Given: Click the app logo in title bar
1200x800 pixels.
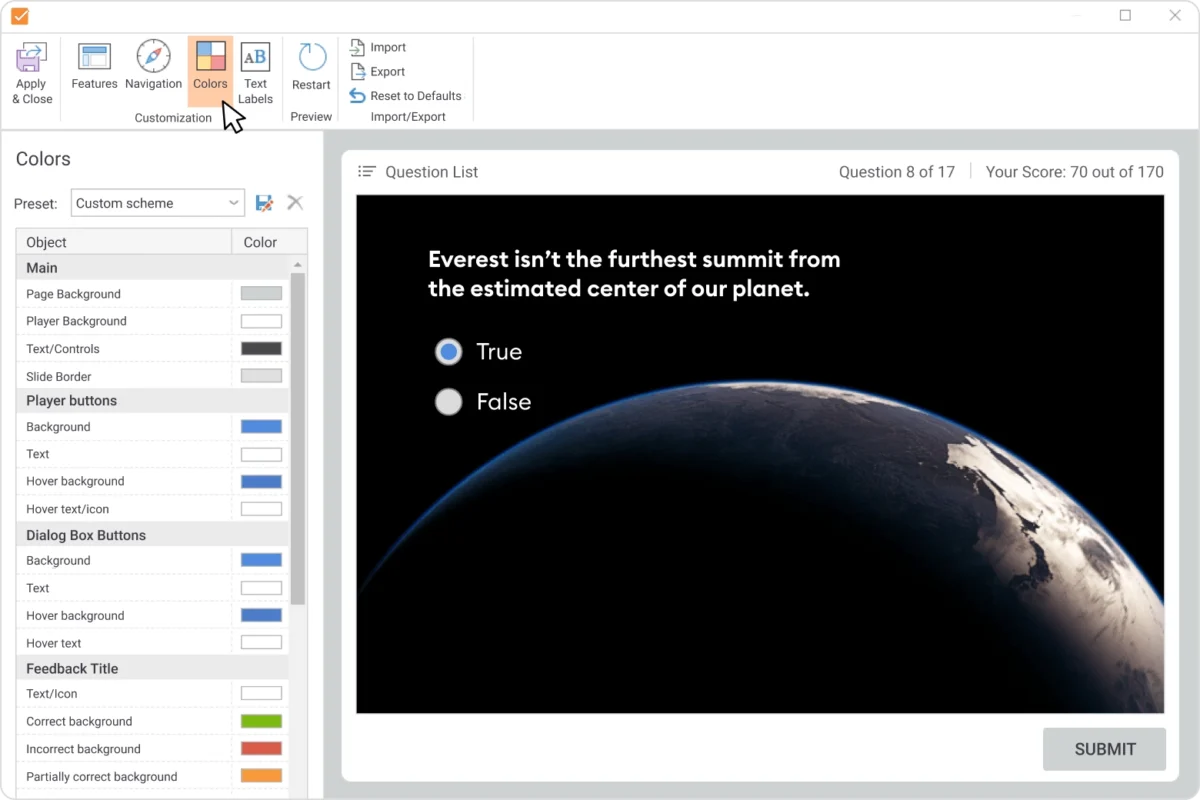Looking at the screenshot, I should click(20, 16).
